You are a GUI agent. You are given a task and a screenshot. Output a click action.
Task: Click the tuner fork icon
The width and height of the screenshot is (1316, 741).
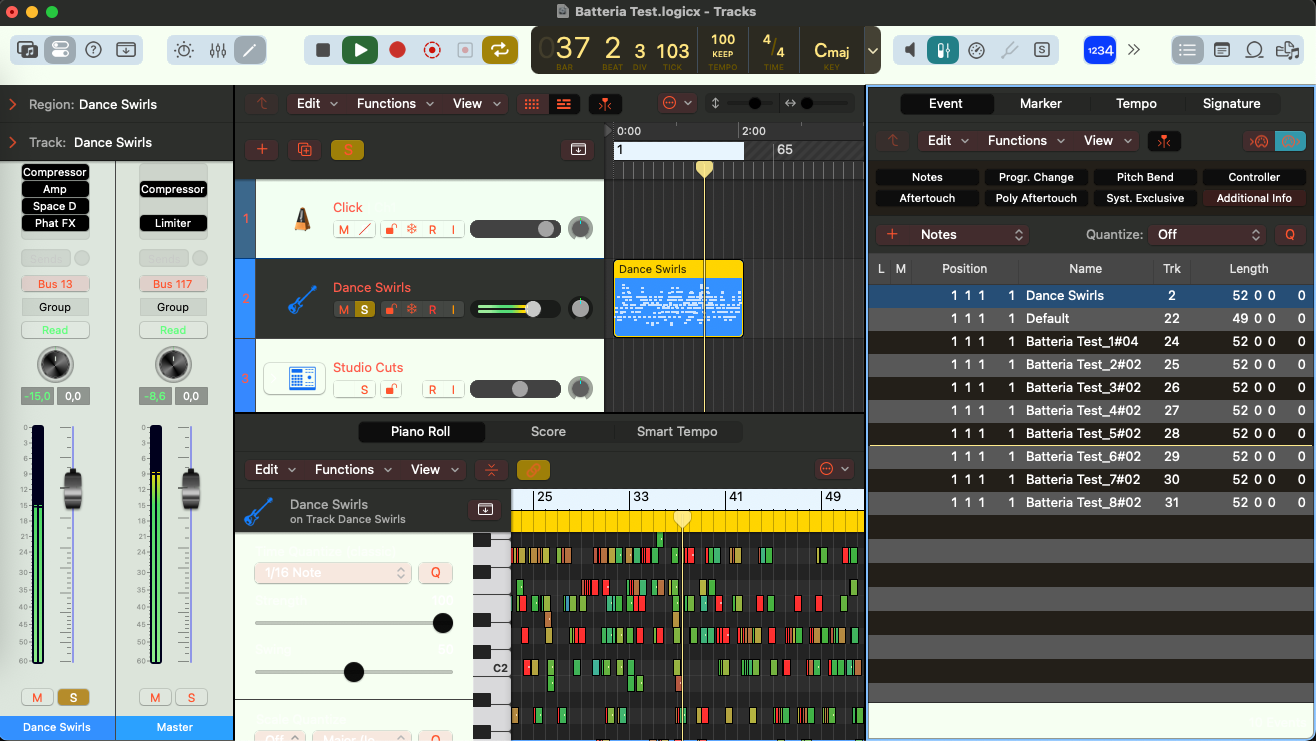pyautogui.click(x=1010, y=50)
